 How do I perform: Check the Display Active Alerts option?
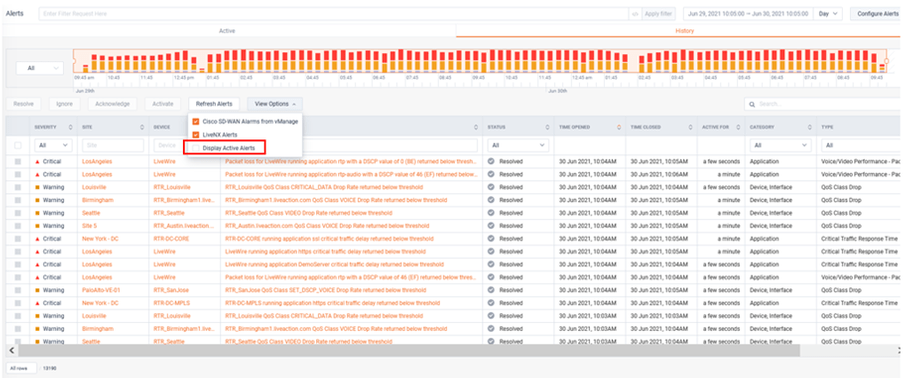coord(196,148)
